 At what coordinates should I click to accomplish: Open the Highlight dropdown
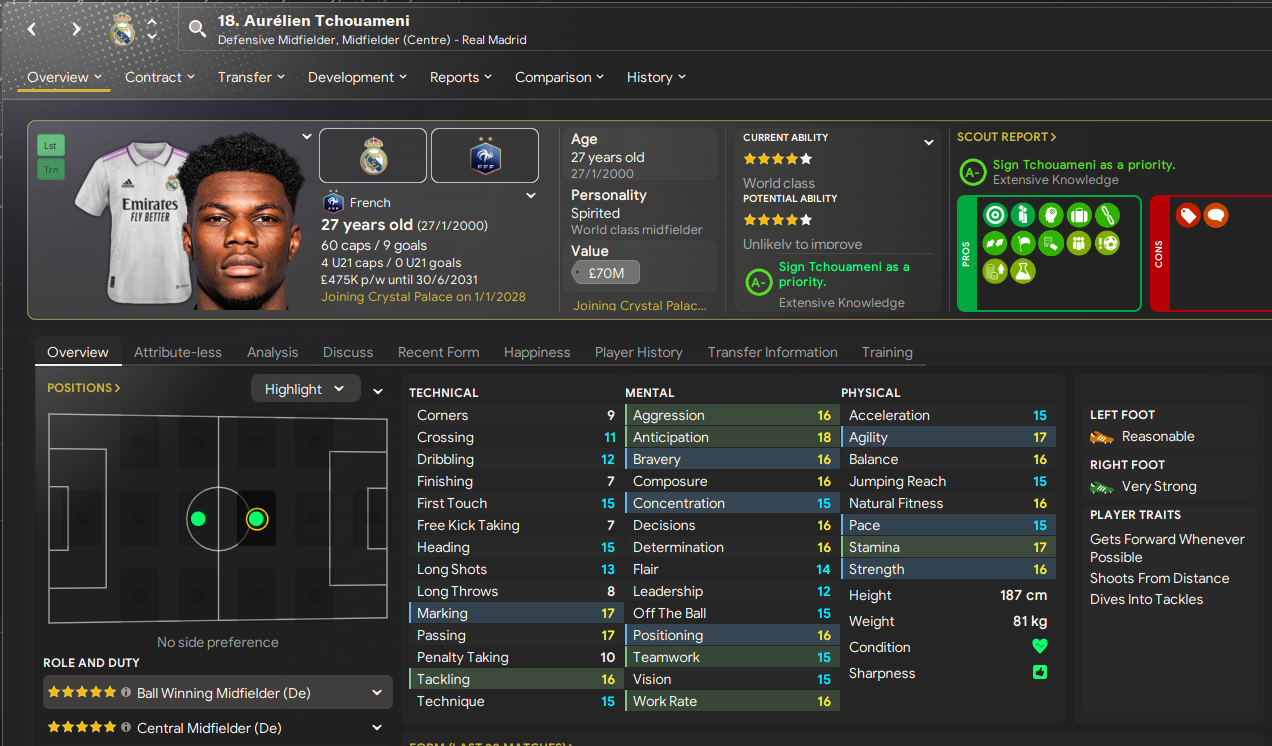click(305, 389)
